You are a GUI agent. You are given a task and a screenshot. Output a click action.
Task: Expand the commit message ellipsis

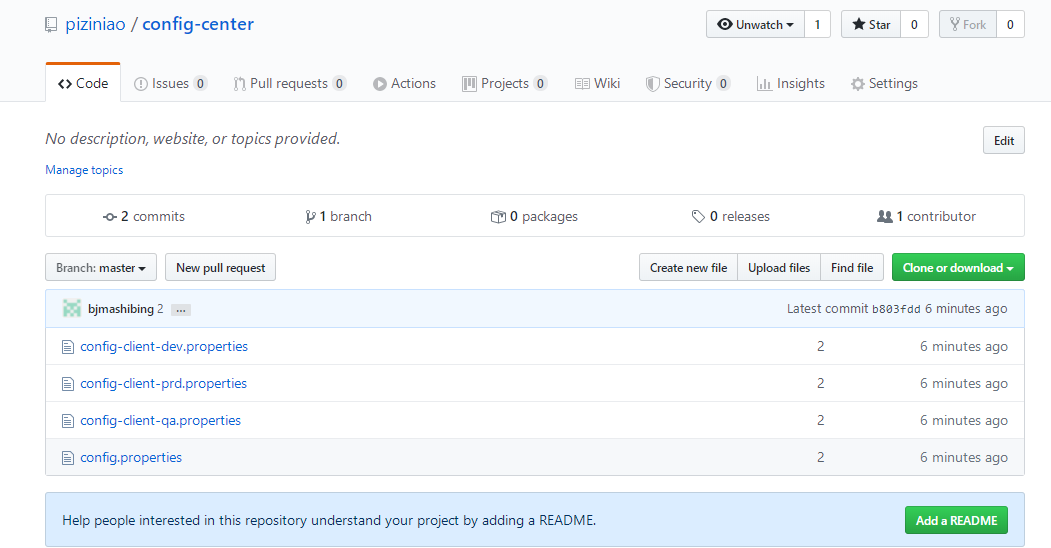180,310
